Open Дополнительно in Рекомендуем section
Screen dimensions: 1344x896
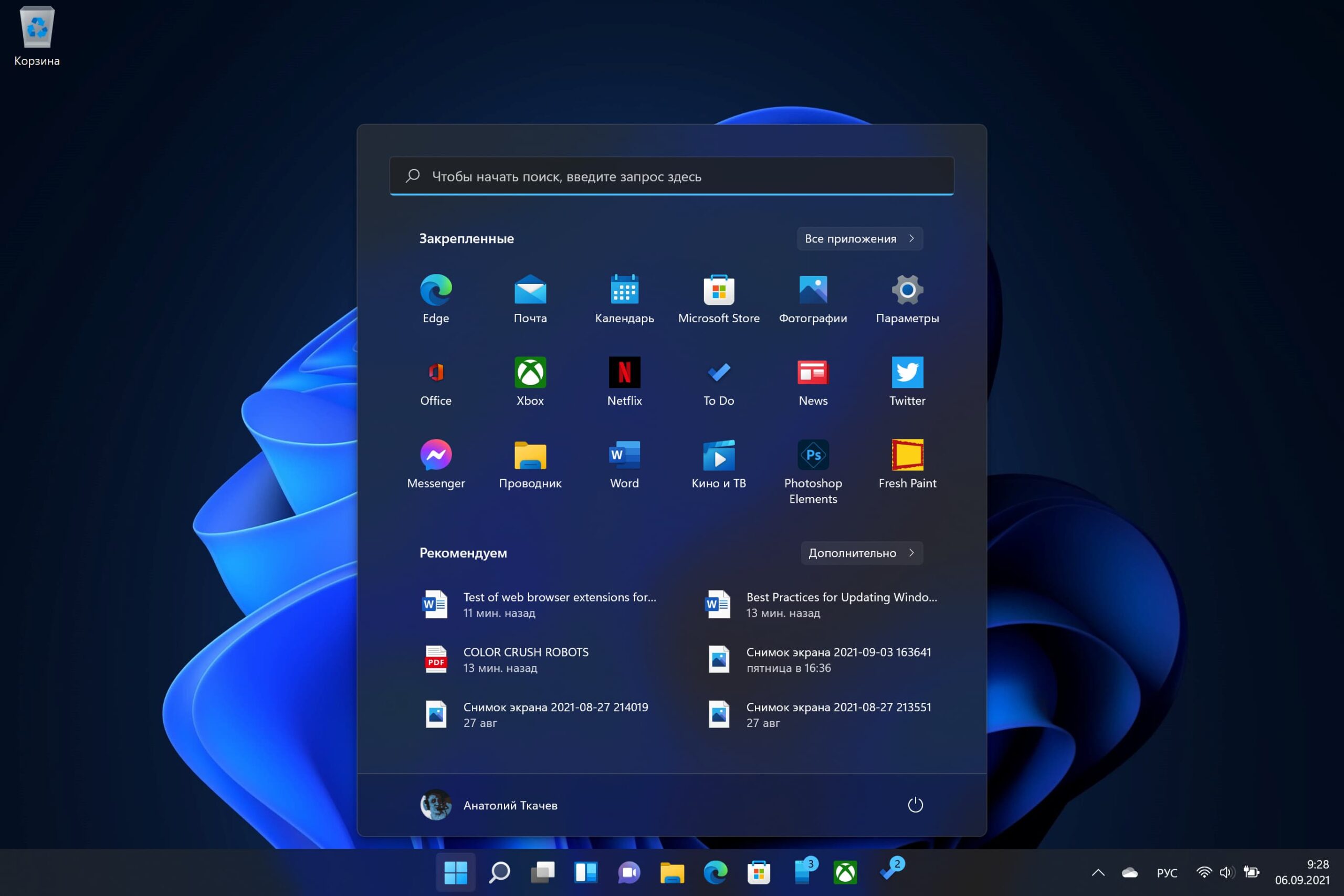pyautogui.click(x=862, y=553)
